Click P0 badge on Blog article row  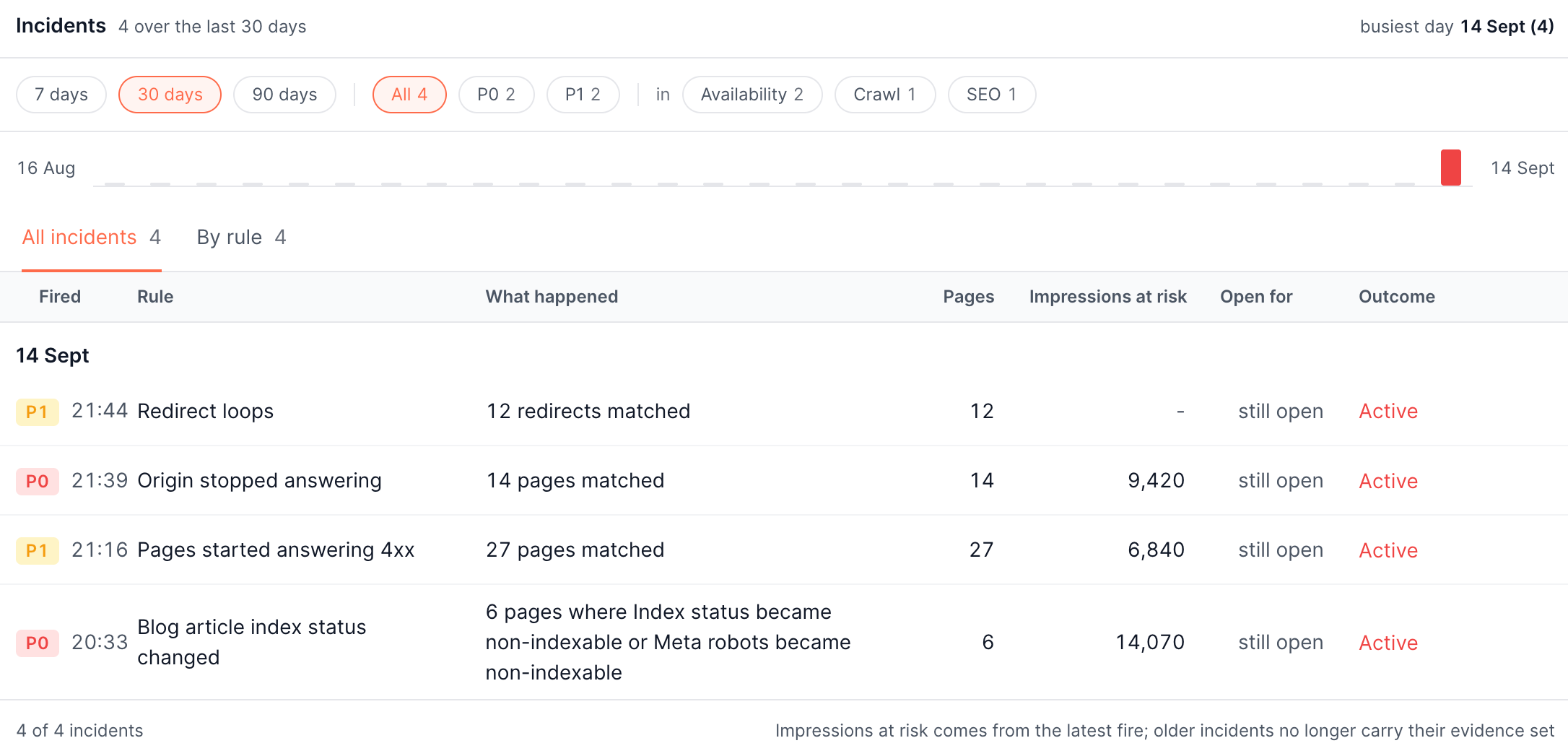tap(38, 643)
